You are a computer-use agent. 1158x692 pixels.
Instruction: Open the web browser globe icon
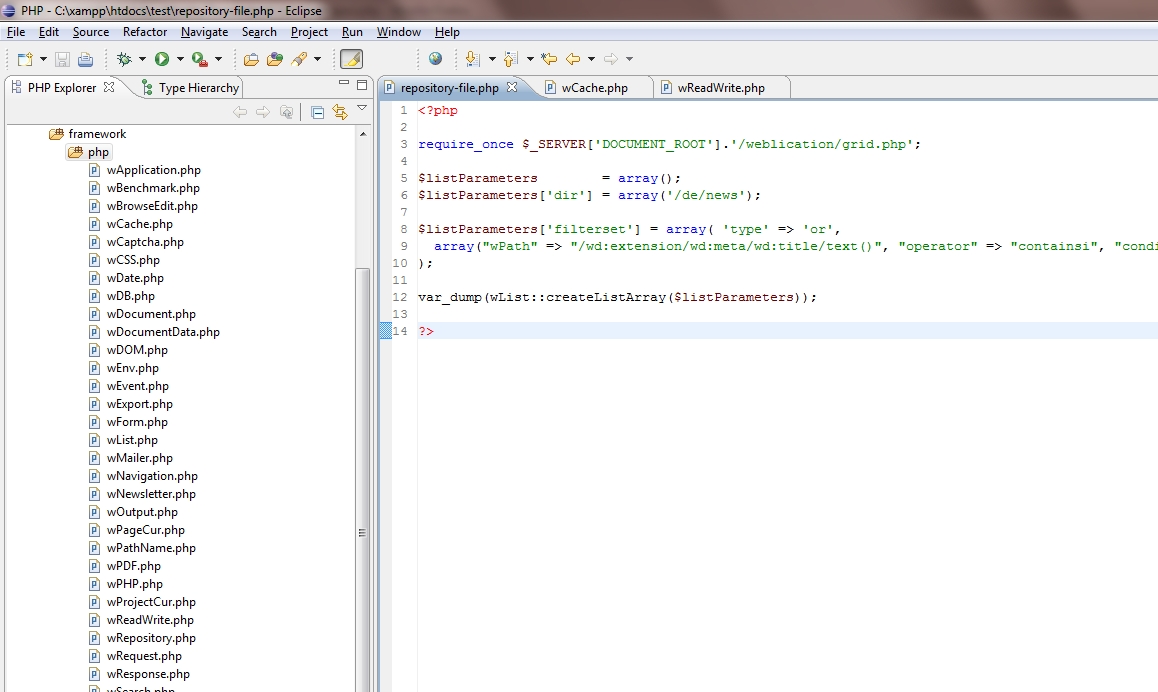point(436,59)
